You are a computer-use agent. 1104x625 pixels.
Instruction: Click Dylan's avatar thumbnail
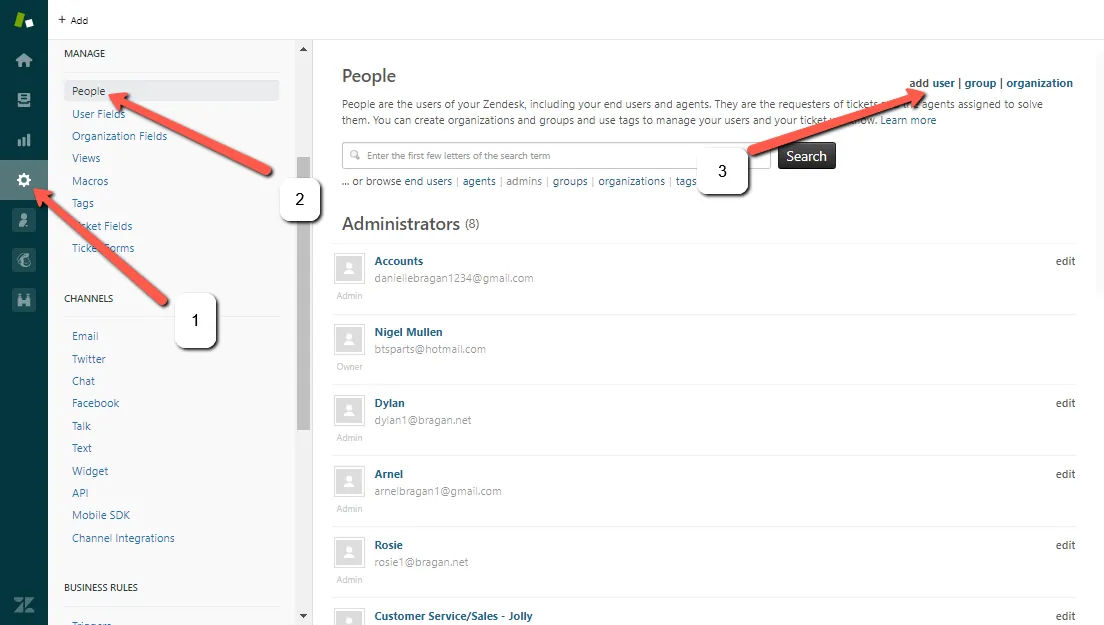(349, 411)
